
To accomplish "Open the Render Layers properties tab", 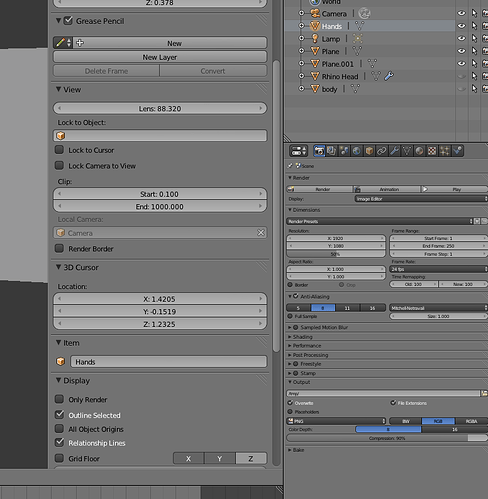I will (331, 151).
